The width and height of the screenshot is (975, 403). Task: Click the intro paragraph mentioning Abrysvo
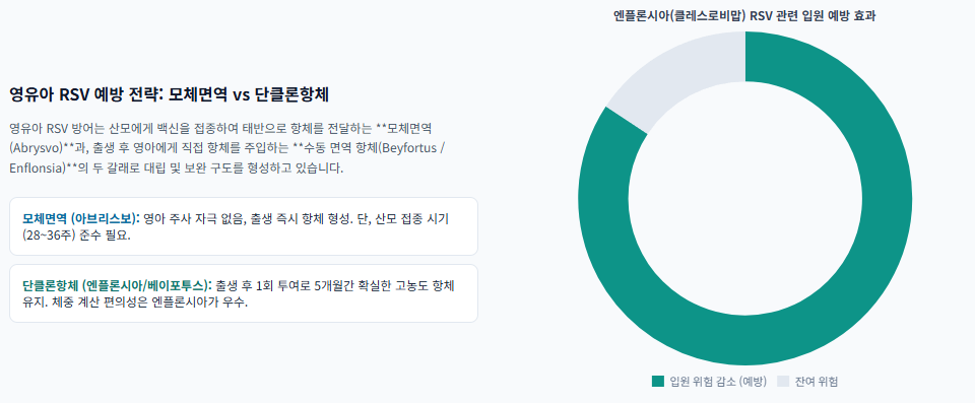228,148
